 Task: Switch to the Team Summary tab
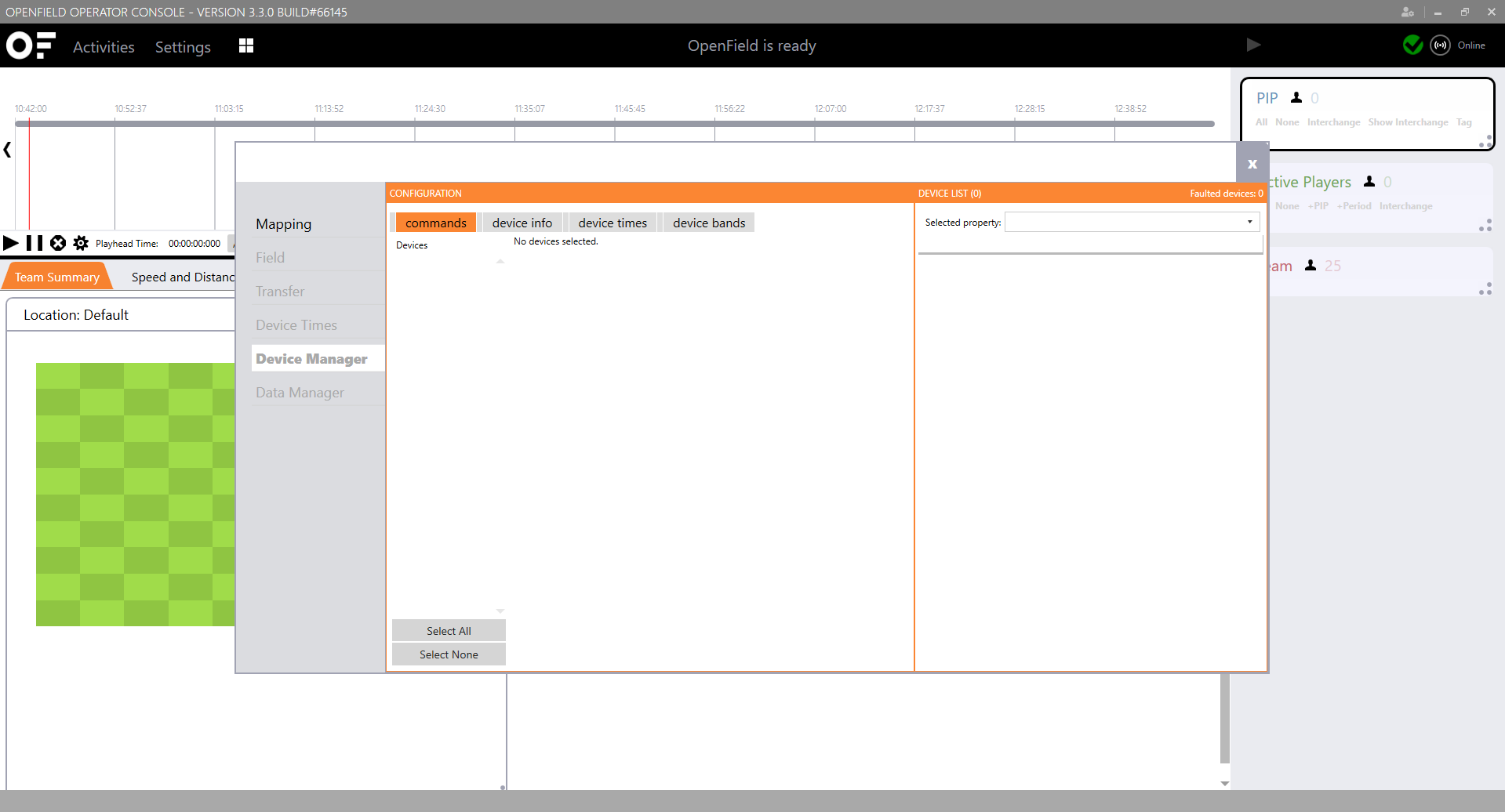(57, 277)
